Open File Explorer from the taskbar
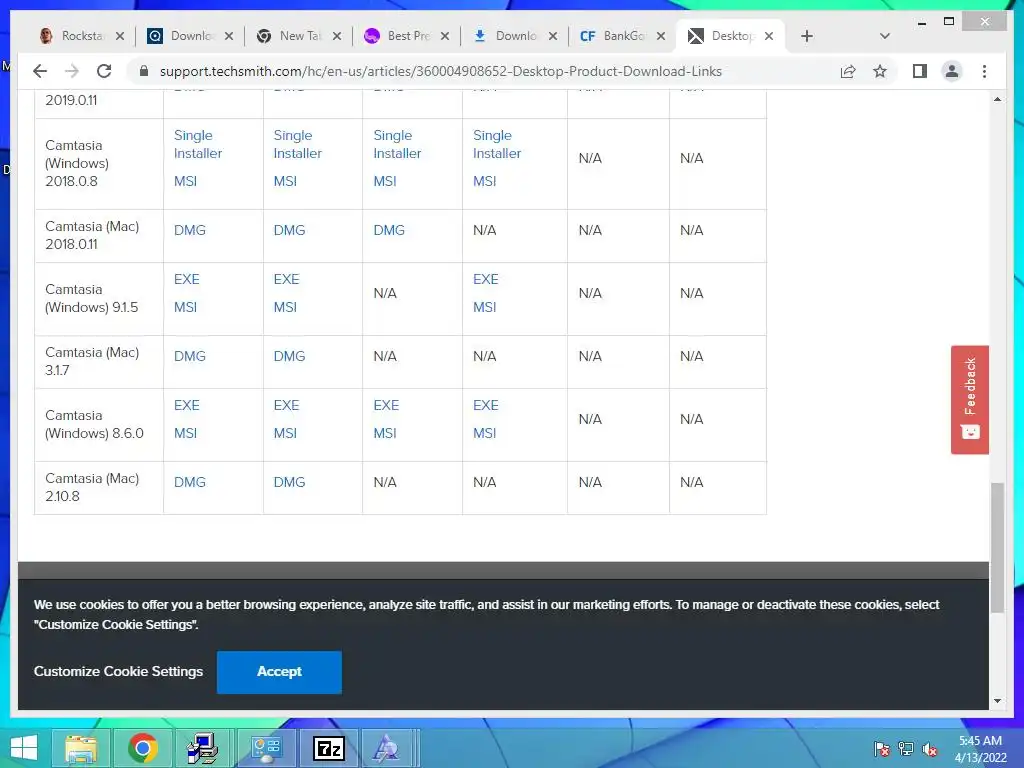Image resolution: width=1024 pixels, height=768 pixels. (x=81, y=748)
